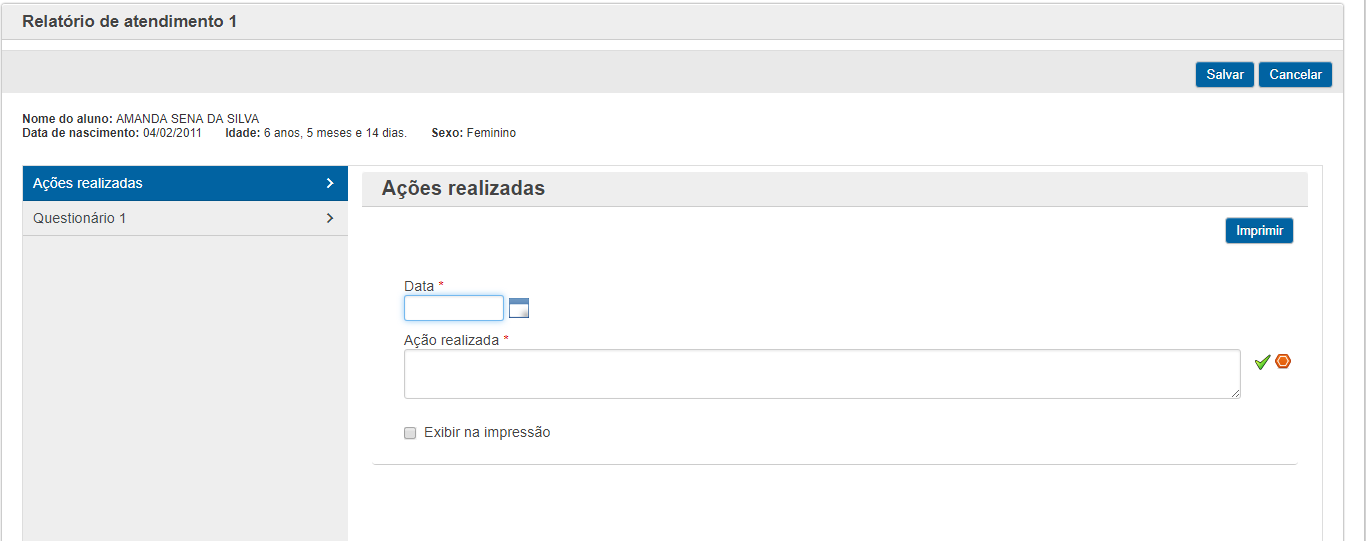The height and width of the screenshot is (541, 1366).
Task: Click the orange cancel icon beside the text area
Action: (x=1283, y=361)
